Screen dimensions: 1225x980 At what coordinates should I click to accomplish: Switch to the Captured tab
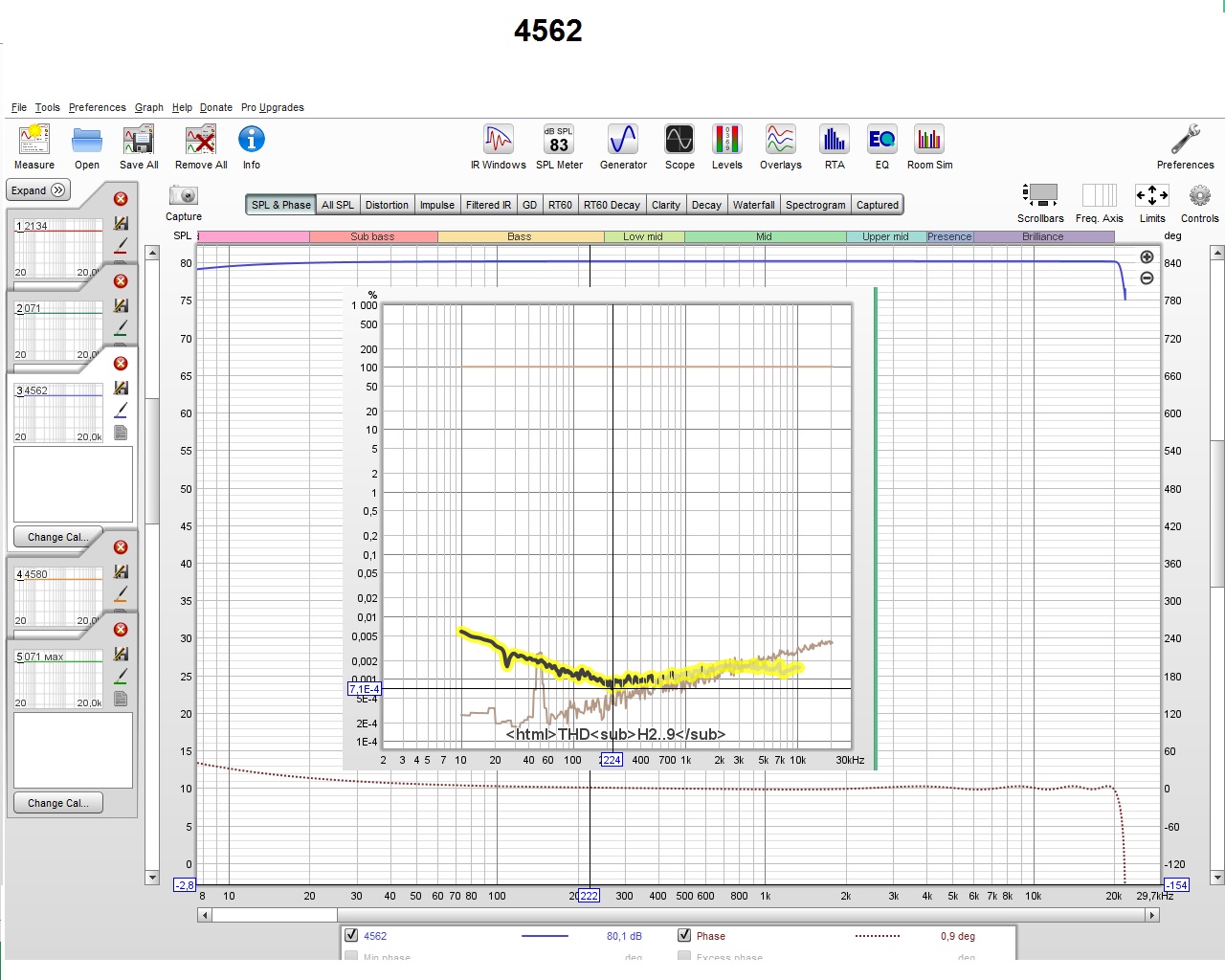click(x=878, y=205)
